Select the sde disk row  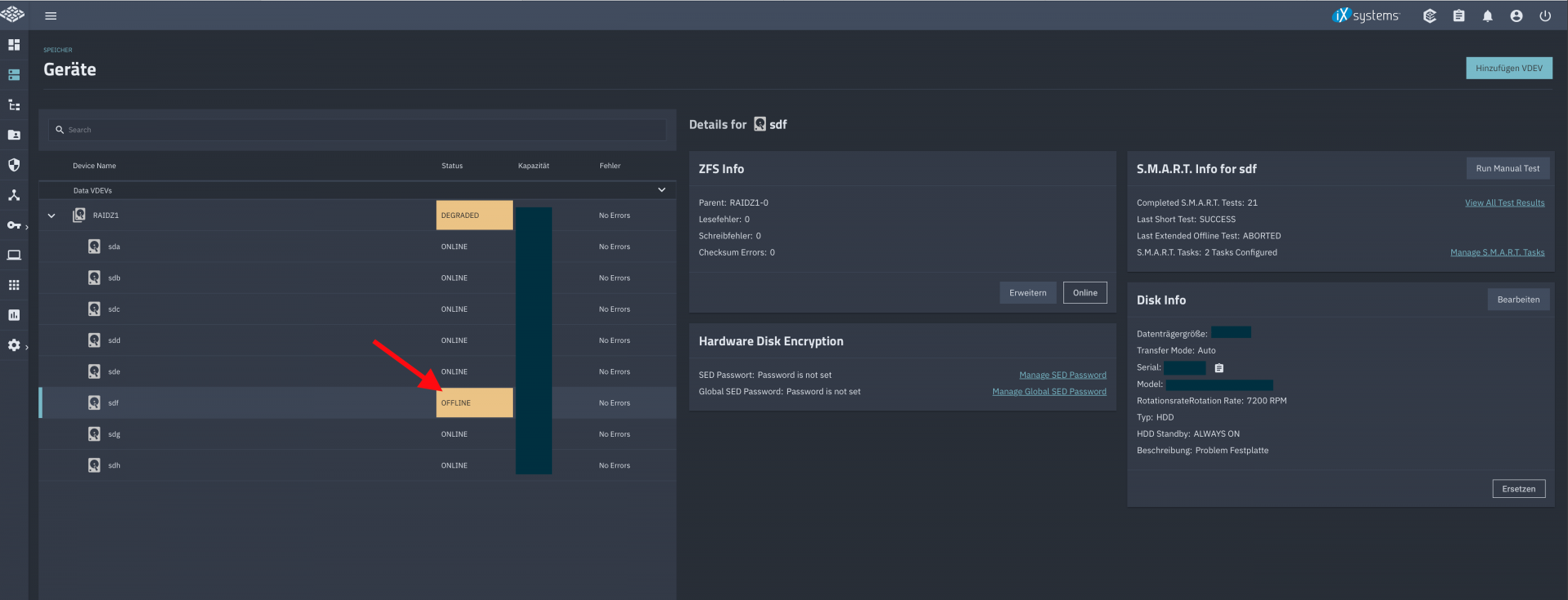[357, 371]
